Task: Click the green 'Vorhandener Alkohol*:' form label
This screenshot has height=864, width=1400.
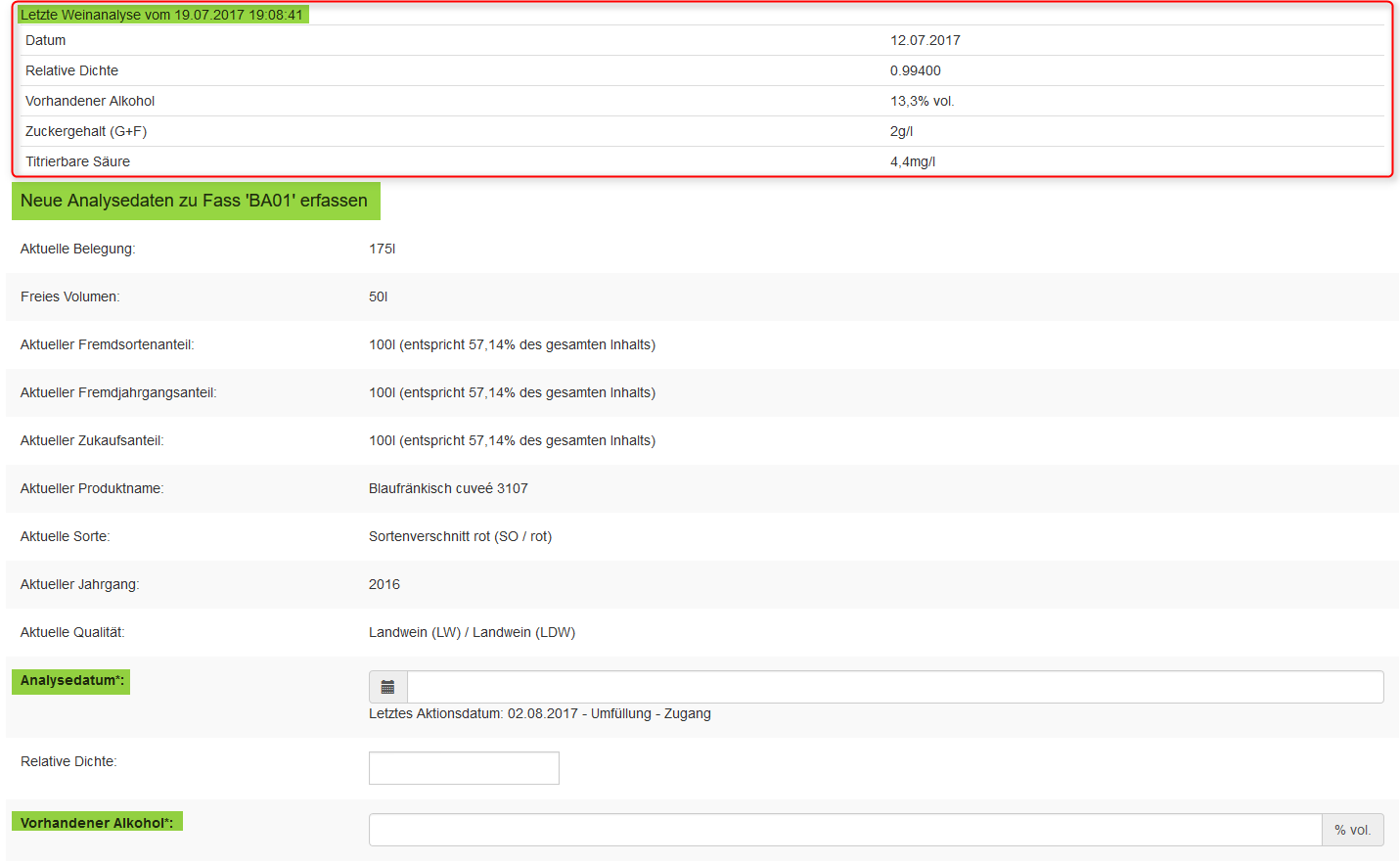Action: click(x=97, y=823)
